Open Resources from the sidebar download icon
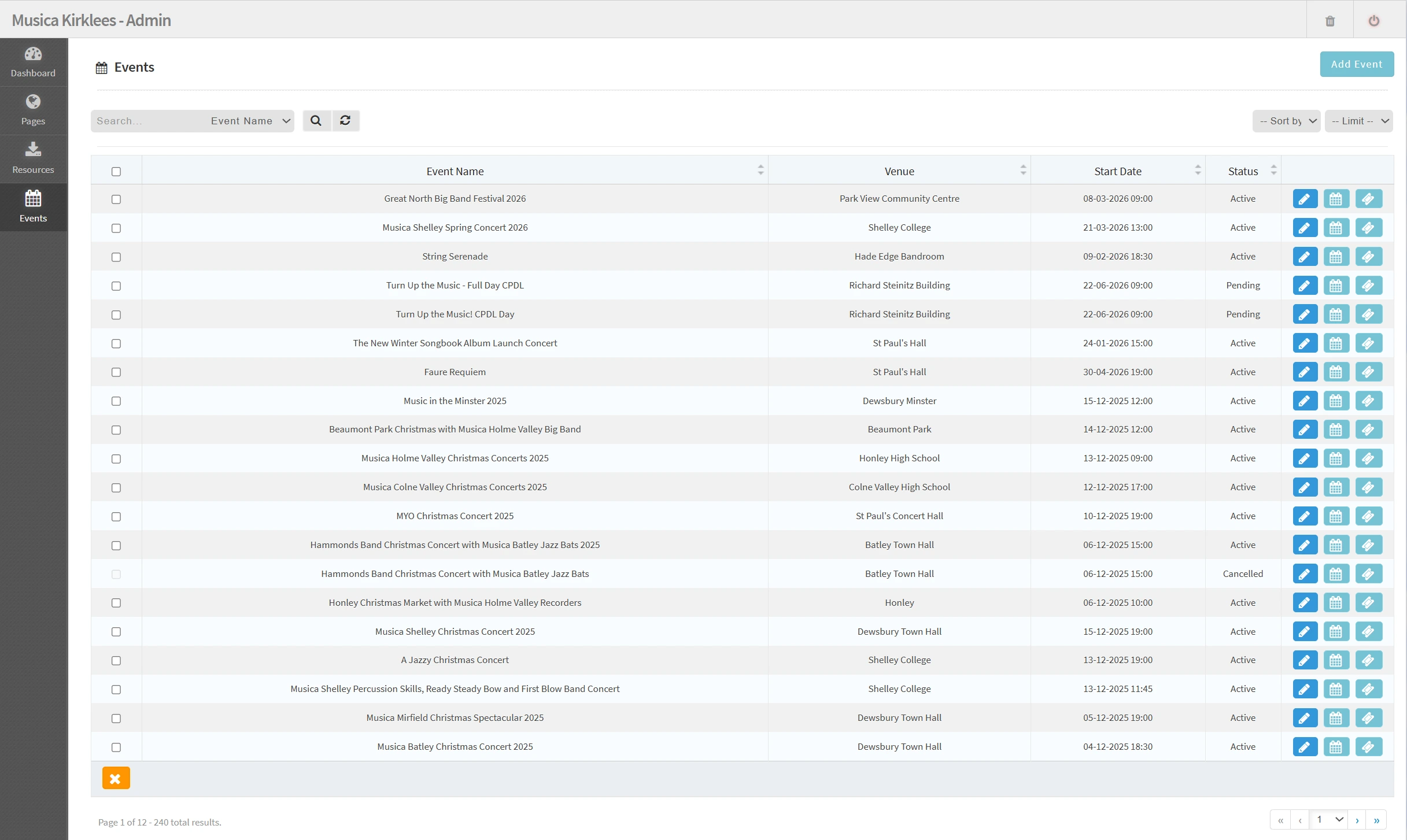Screen dimensions: 1407x840 point(33,158)
